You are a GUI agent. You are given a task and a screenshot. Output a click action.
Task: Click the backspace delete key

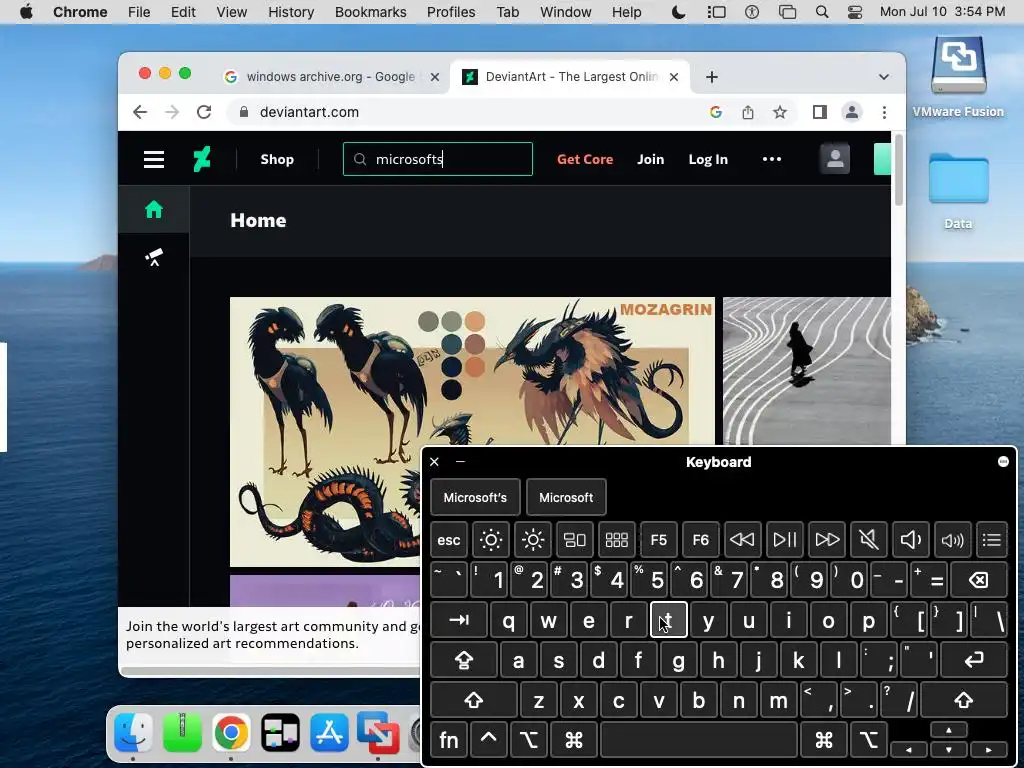click(x=979, y=580)
